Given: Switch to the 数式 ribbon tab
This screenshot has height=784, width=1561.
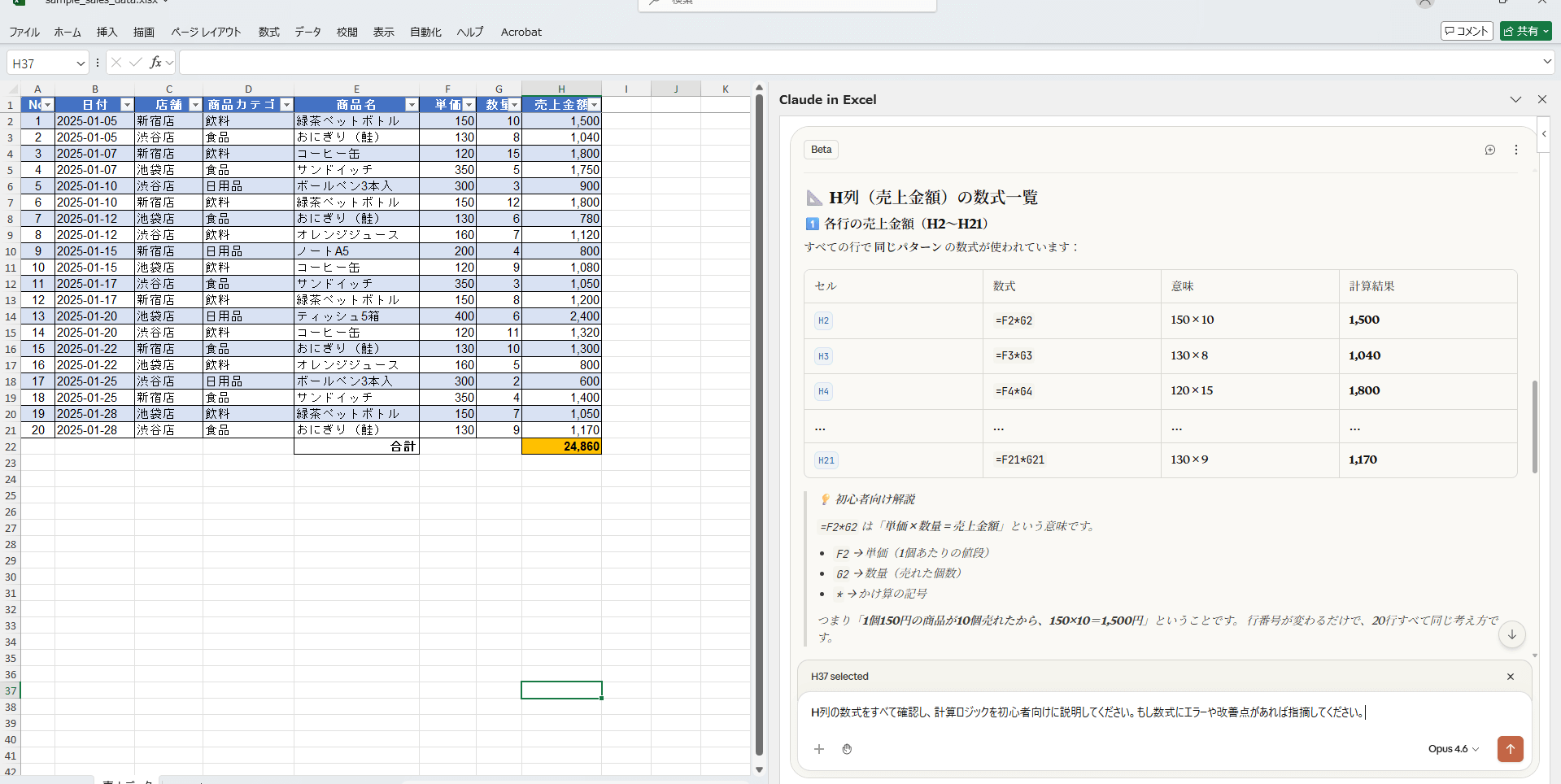Looking at the screenshot, I should [268, 33].
